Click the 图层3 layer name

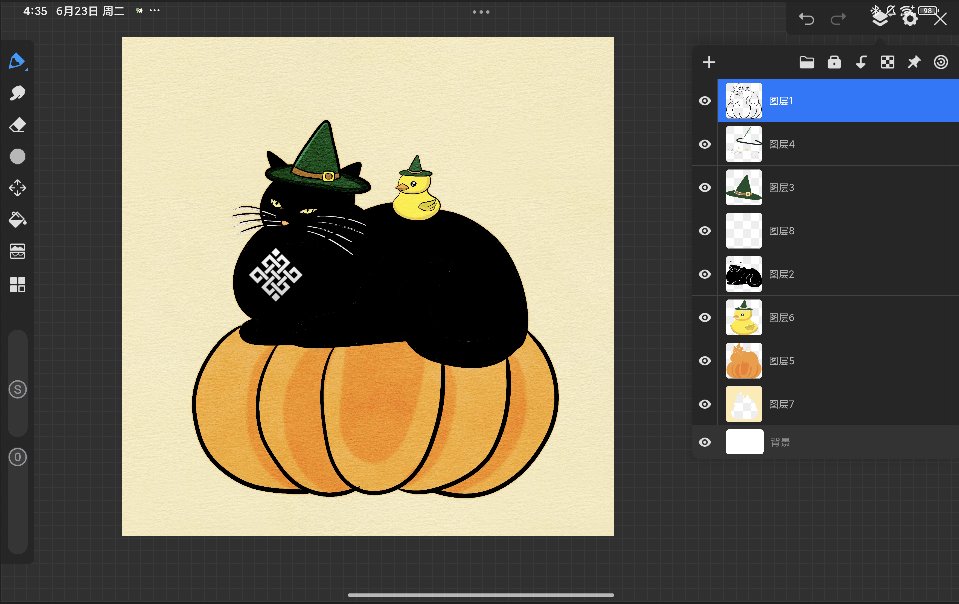[x=782, y=188]
